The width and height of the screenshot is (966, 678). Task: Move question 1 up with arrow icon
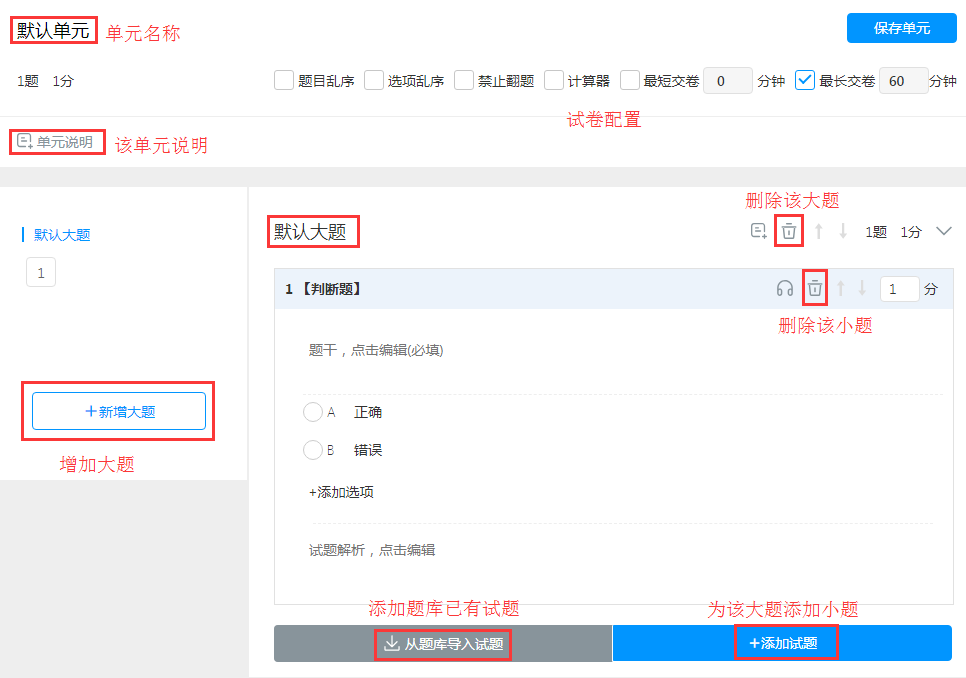[840, 288]
